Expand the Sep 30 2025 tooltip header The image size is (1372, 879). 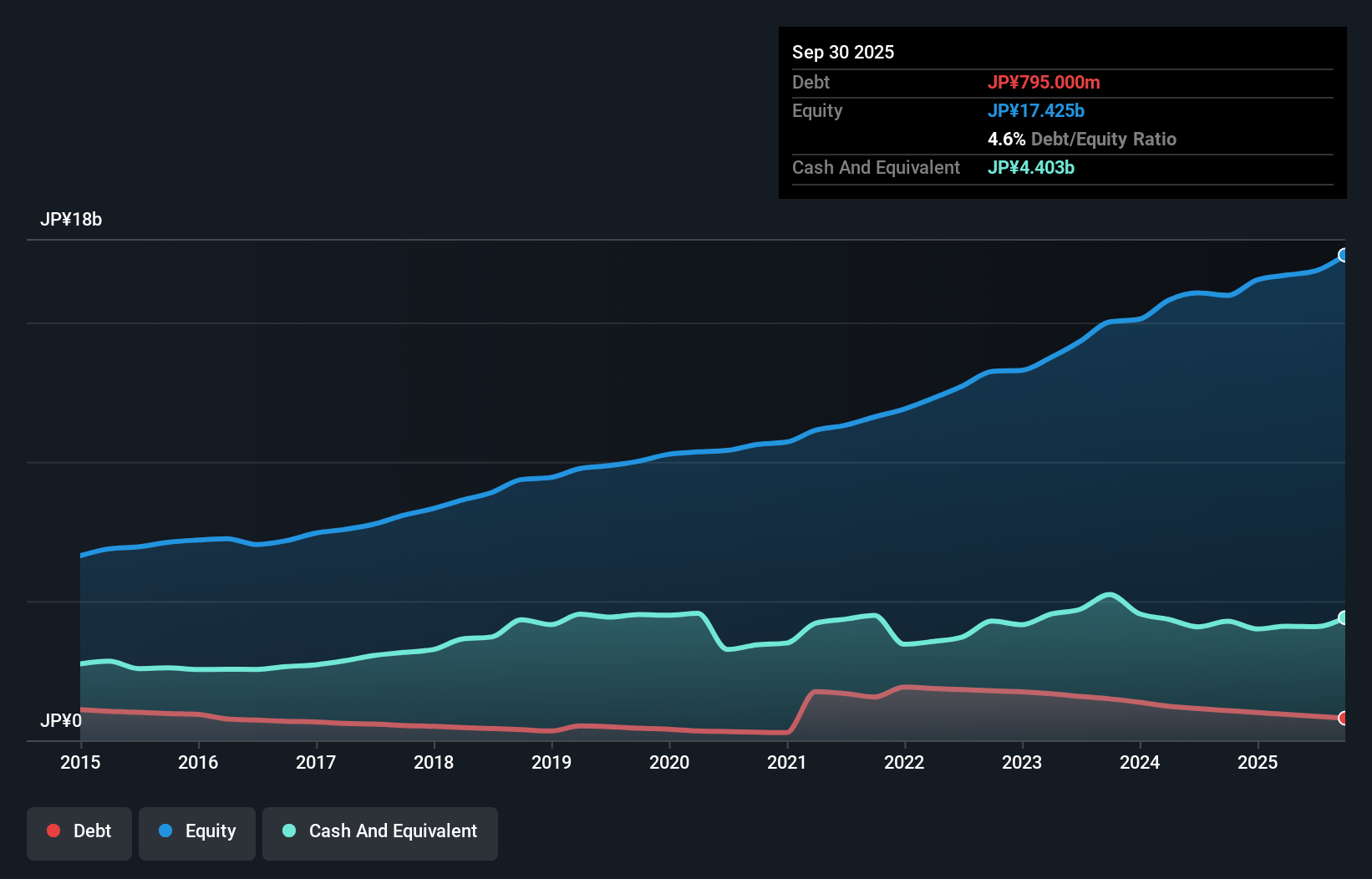point(844,52)
